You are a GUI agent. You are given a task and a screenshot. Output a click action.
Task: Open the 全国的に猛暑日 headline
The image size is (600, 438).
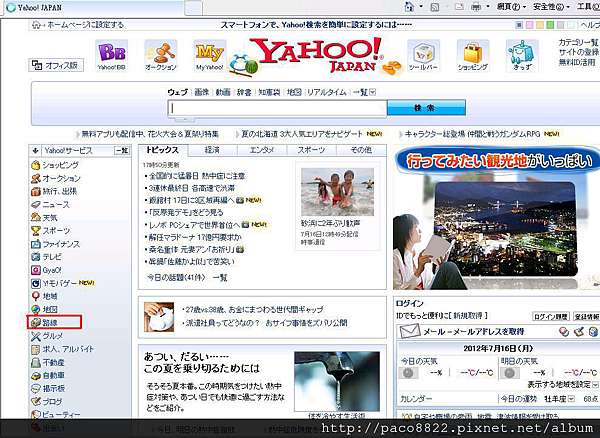(x=197, y=176)
